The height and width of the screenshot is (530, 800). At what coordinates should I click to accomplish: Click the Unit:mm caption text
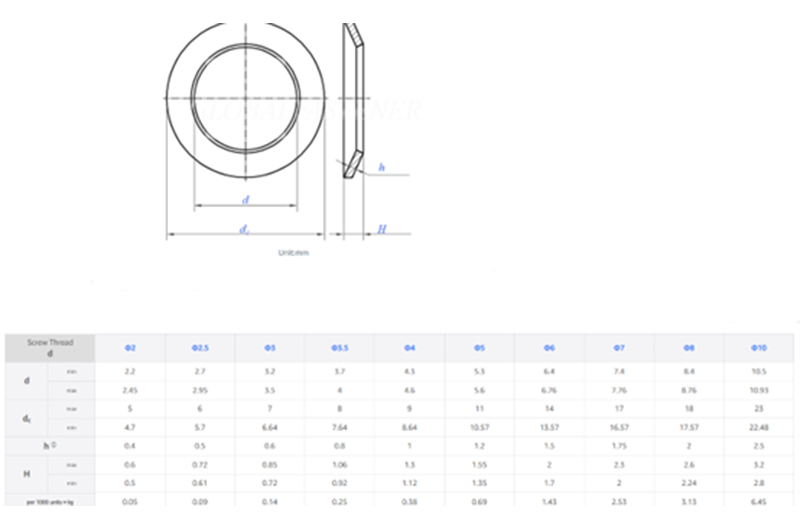click(x=294, y=253)
